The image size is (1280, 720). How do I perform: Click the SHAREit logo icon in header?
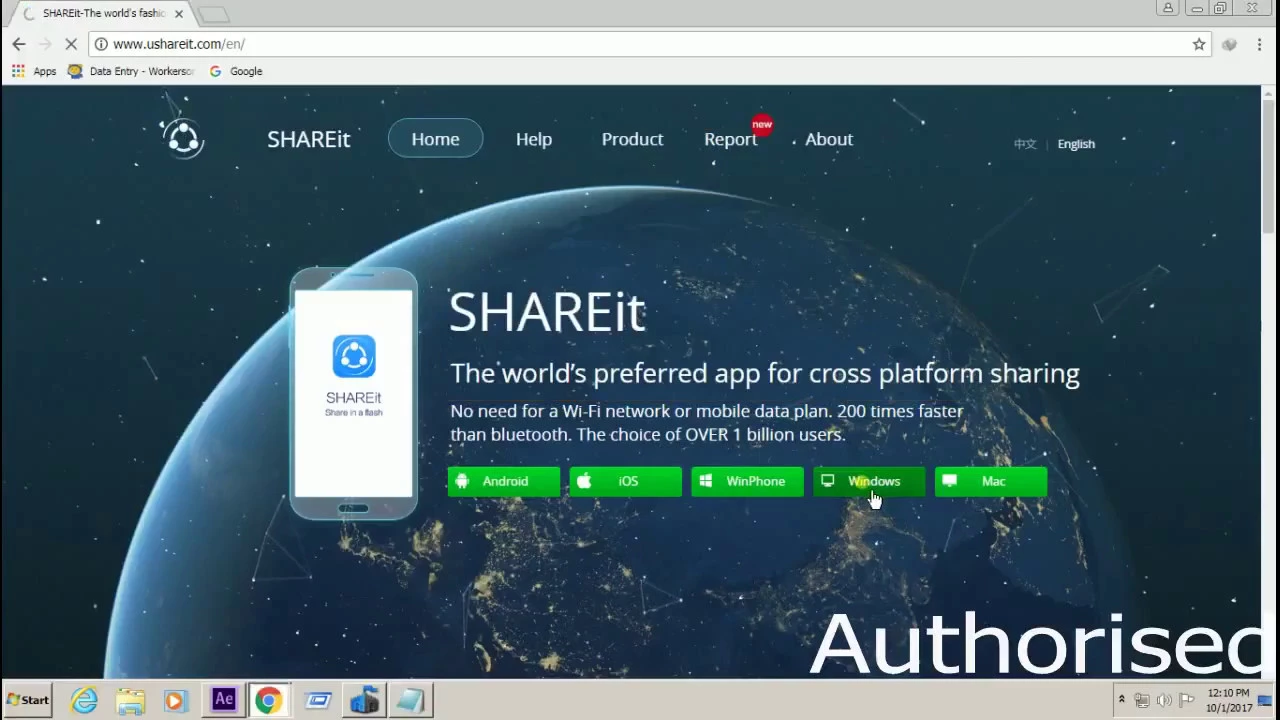click(183, 138)
